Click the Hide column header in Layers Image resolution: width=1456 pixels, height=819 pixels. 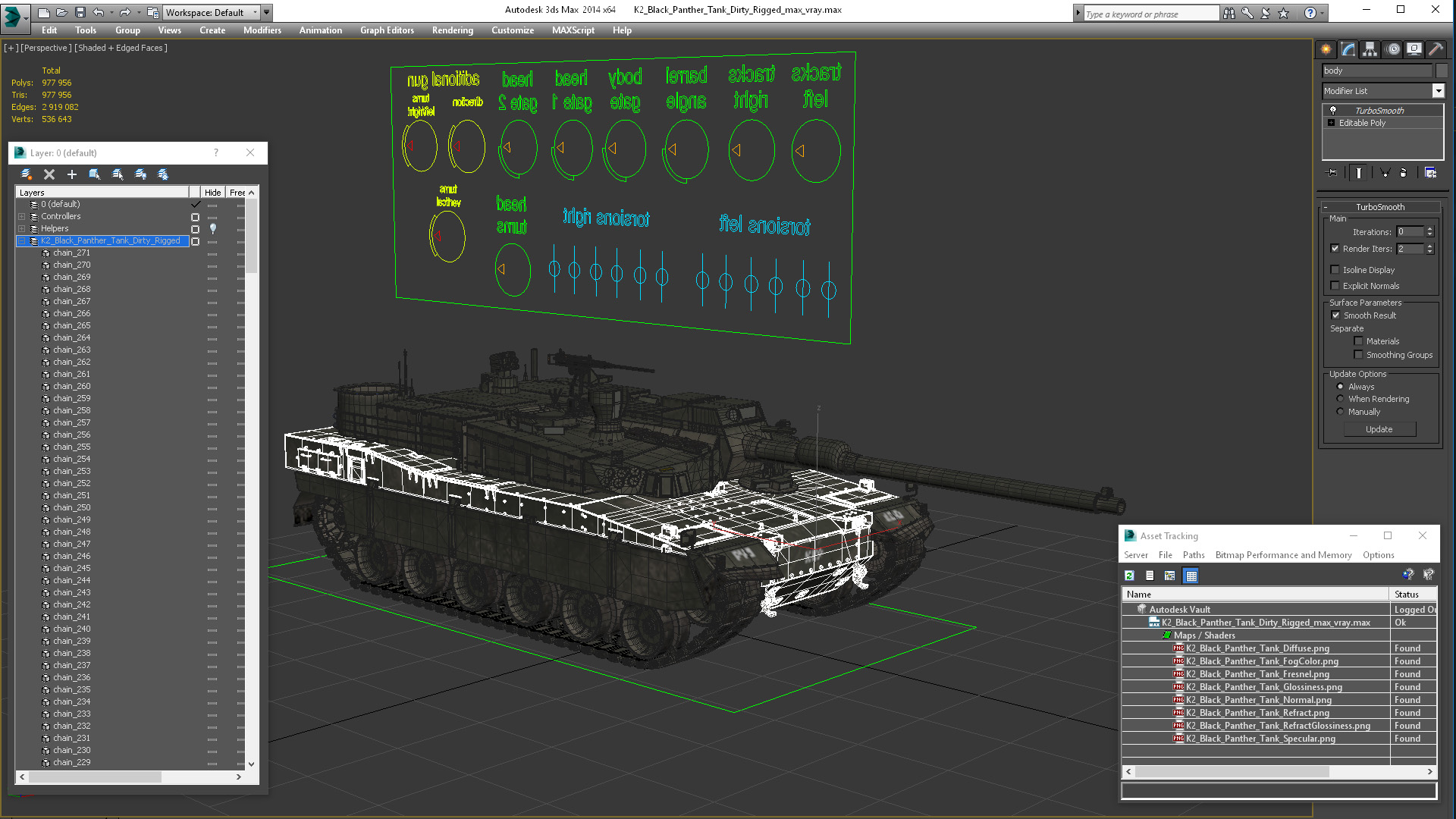tap(213, 193)
